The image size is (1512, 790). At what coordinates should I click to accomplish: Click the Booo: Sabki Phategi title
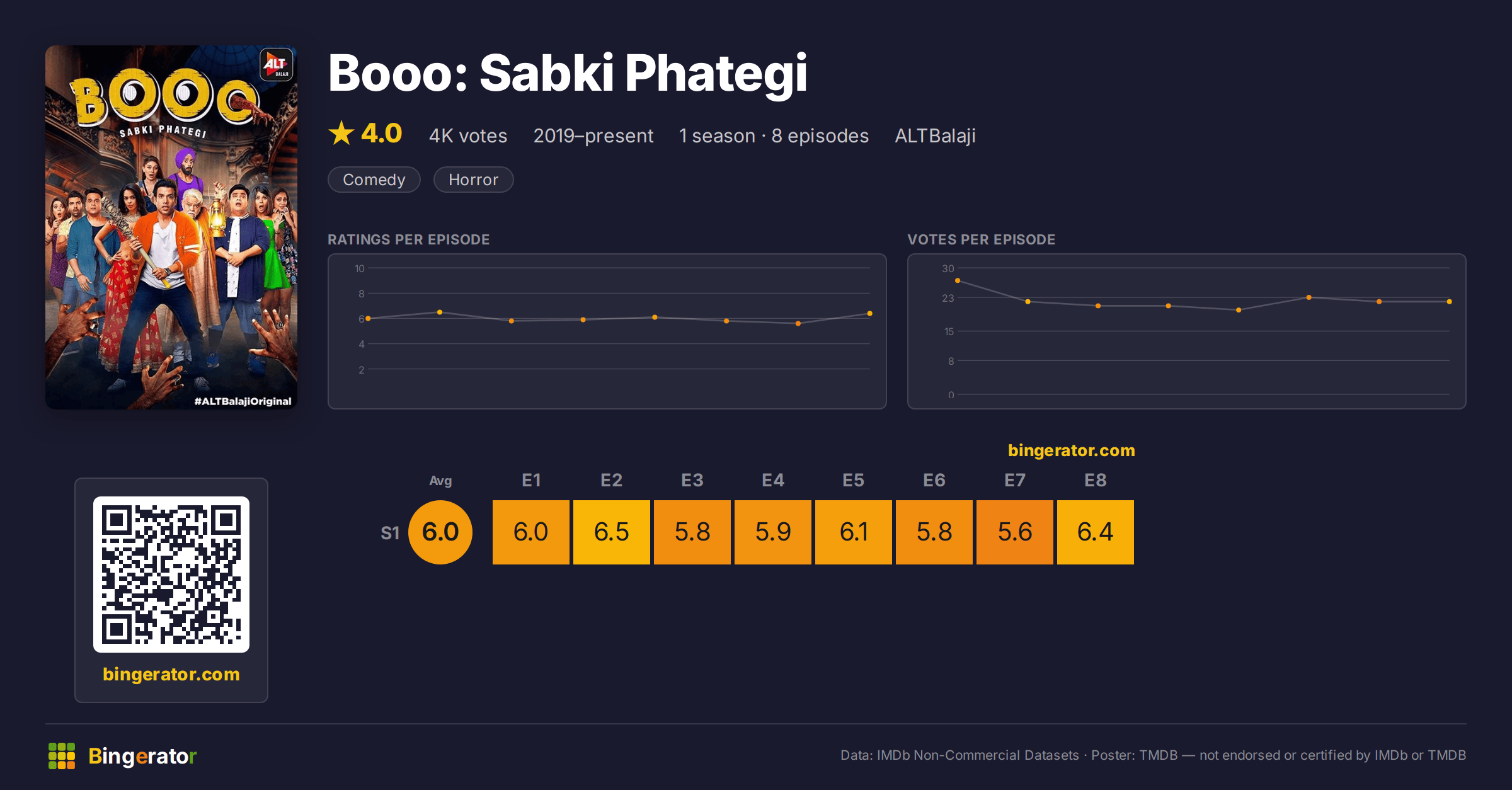568,74
